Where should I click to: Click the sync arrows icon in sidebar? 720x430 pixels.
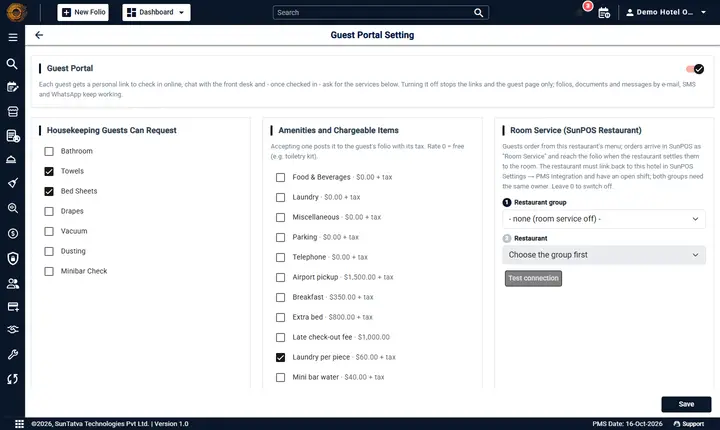tap(13, 379)
